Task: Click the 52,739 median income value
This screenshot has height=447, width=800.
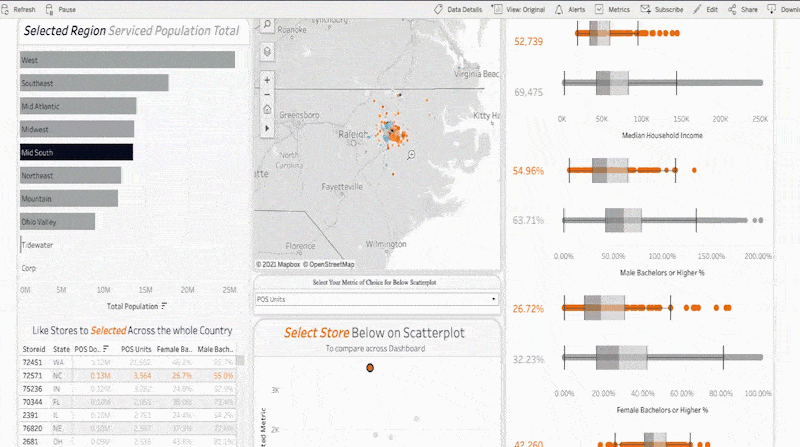Action: point(528,41)
